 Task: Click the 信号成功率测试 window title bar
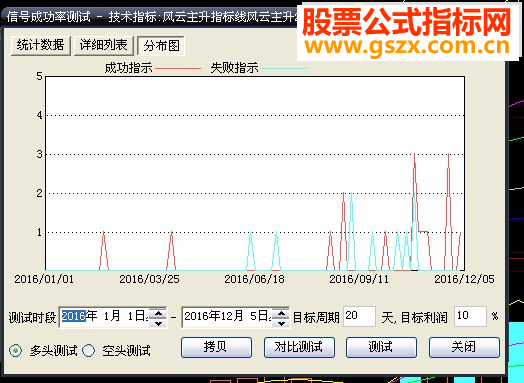tap(150, 17)
